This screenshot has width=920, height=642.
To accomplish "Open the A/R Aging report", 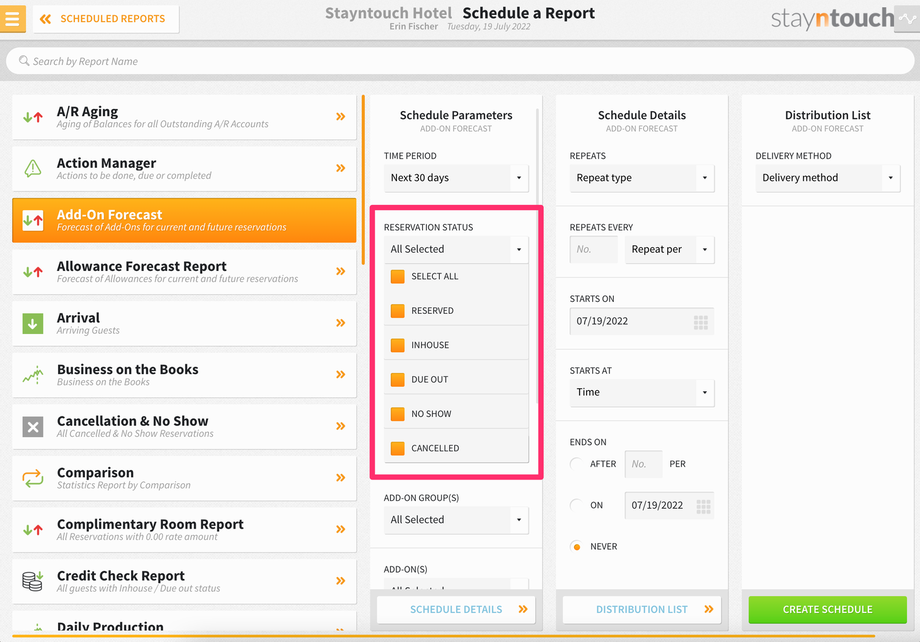I will (x=184, y=117).
